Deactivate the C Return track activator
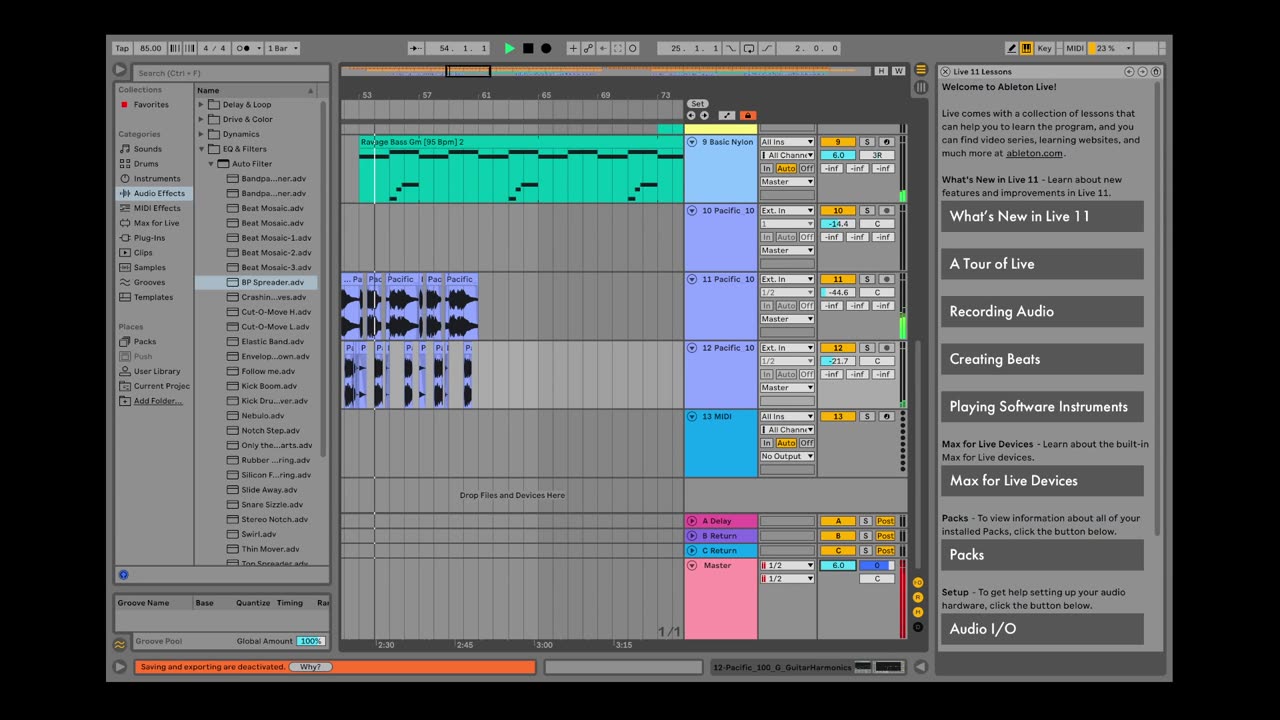This screenshot has width=1280, height=720. pos(838,551)
